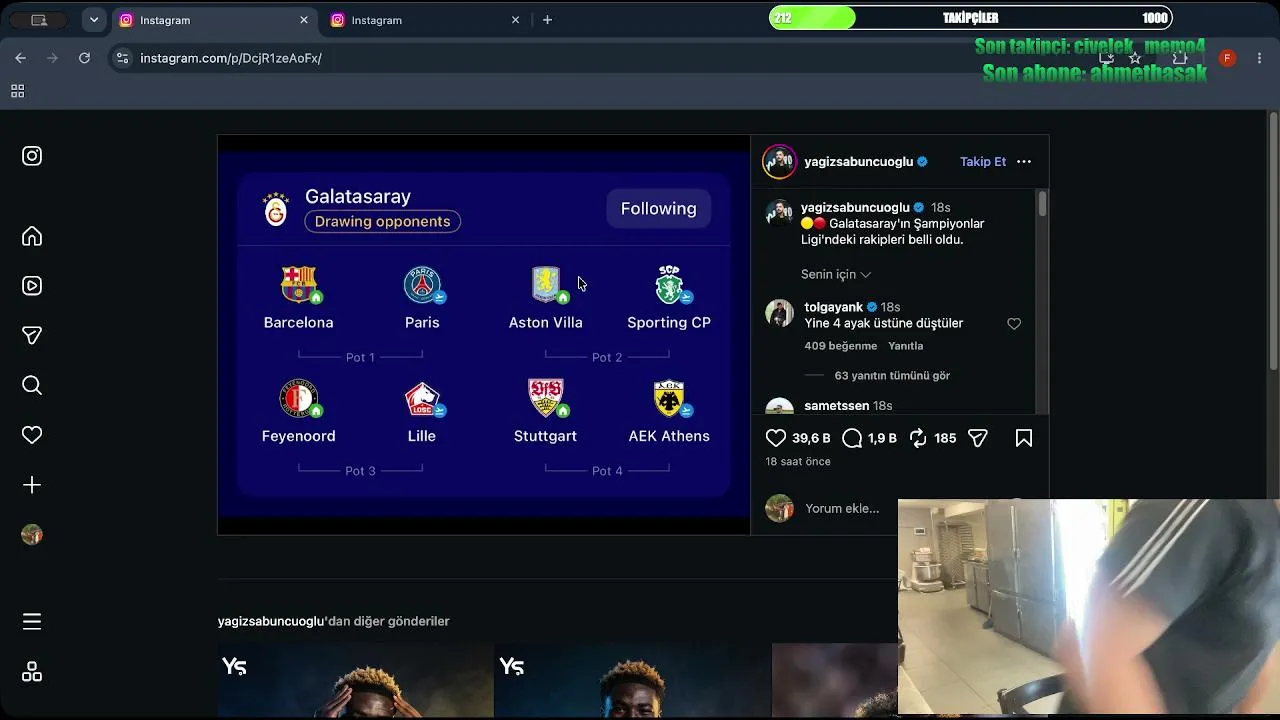Open Notifications heart icon in sidebar

[x=32, y=435]
